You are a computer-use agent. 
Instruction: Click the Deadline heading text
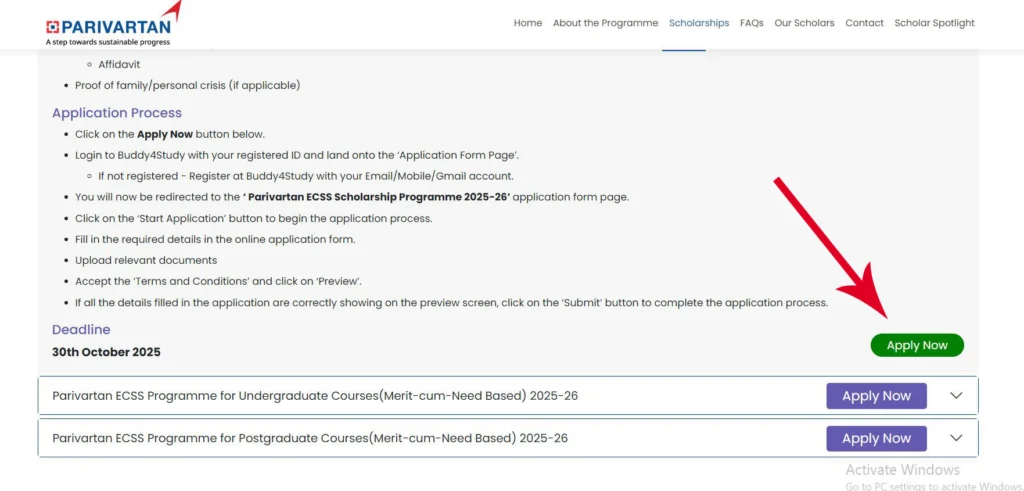[81, 330]
